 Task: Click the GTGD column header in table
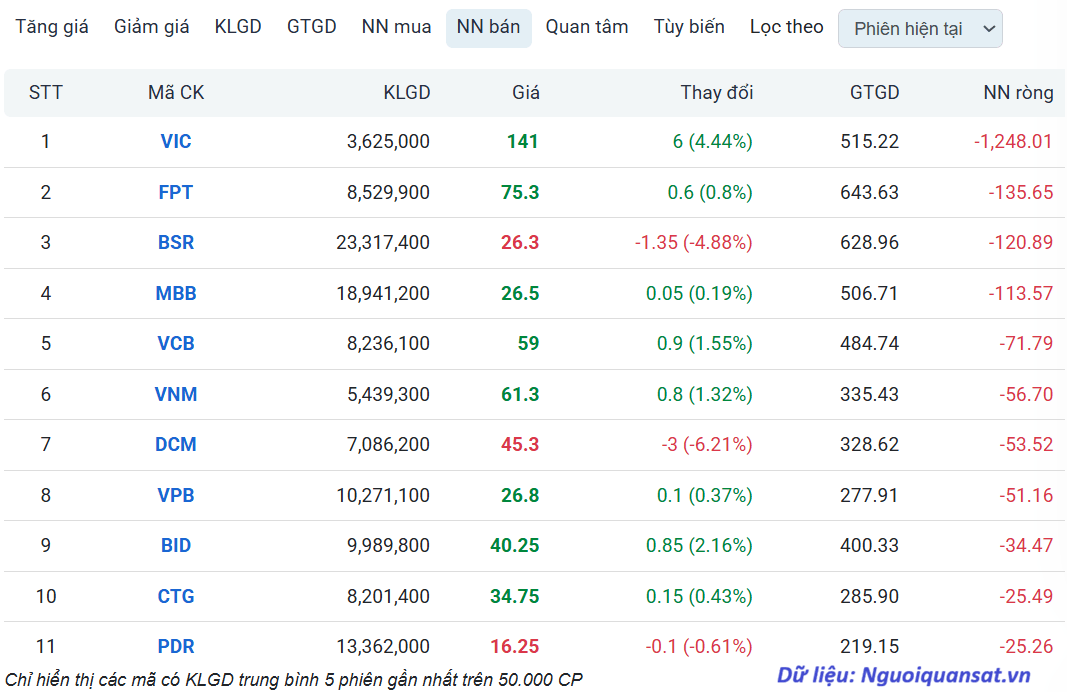click(x=874, y=93)
